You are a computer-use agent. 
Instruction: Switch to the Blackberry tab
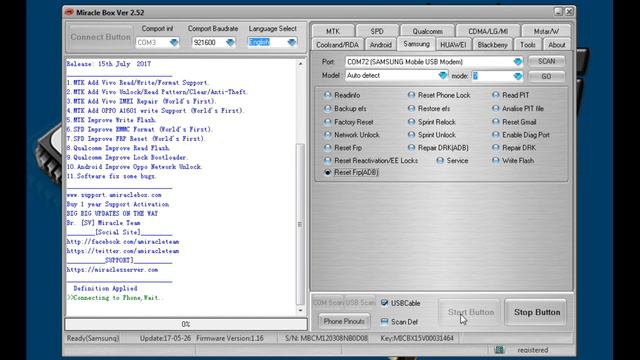[492, 45]
